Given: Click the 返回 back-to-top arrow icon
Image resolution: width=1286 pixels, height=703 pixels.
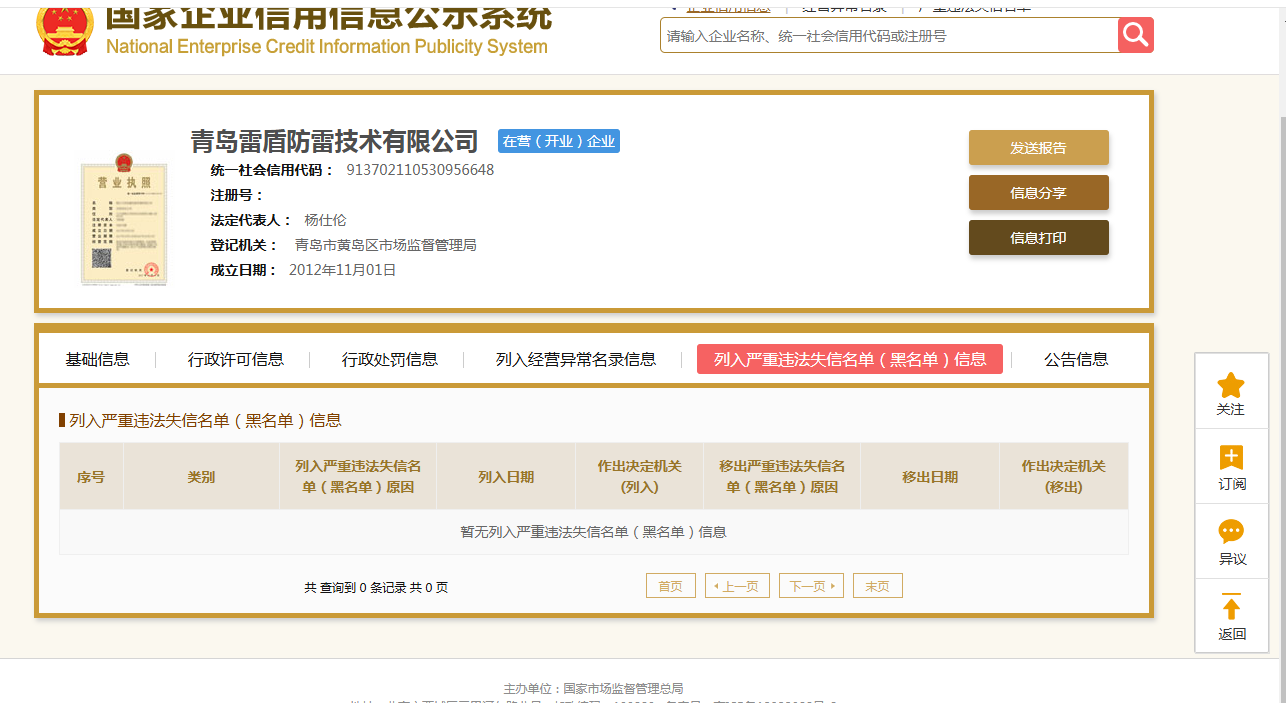Looking at the screenshot, I should click(1231, 607).
